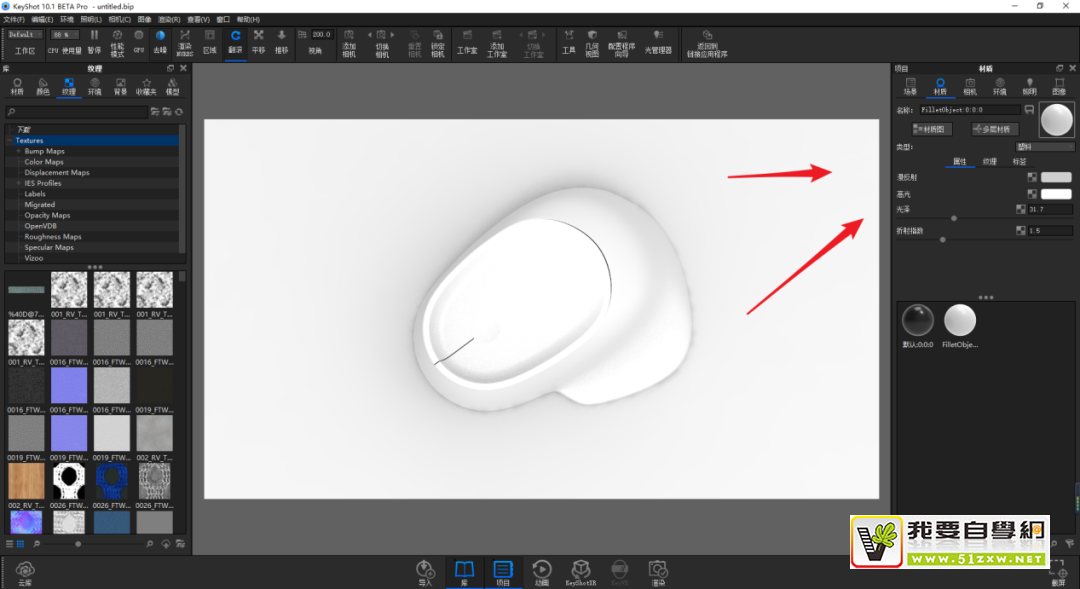Switch to the Environment (环境) library tab
The height and width of the screenshot is (589, 1080).
(94, 86)
